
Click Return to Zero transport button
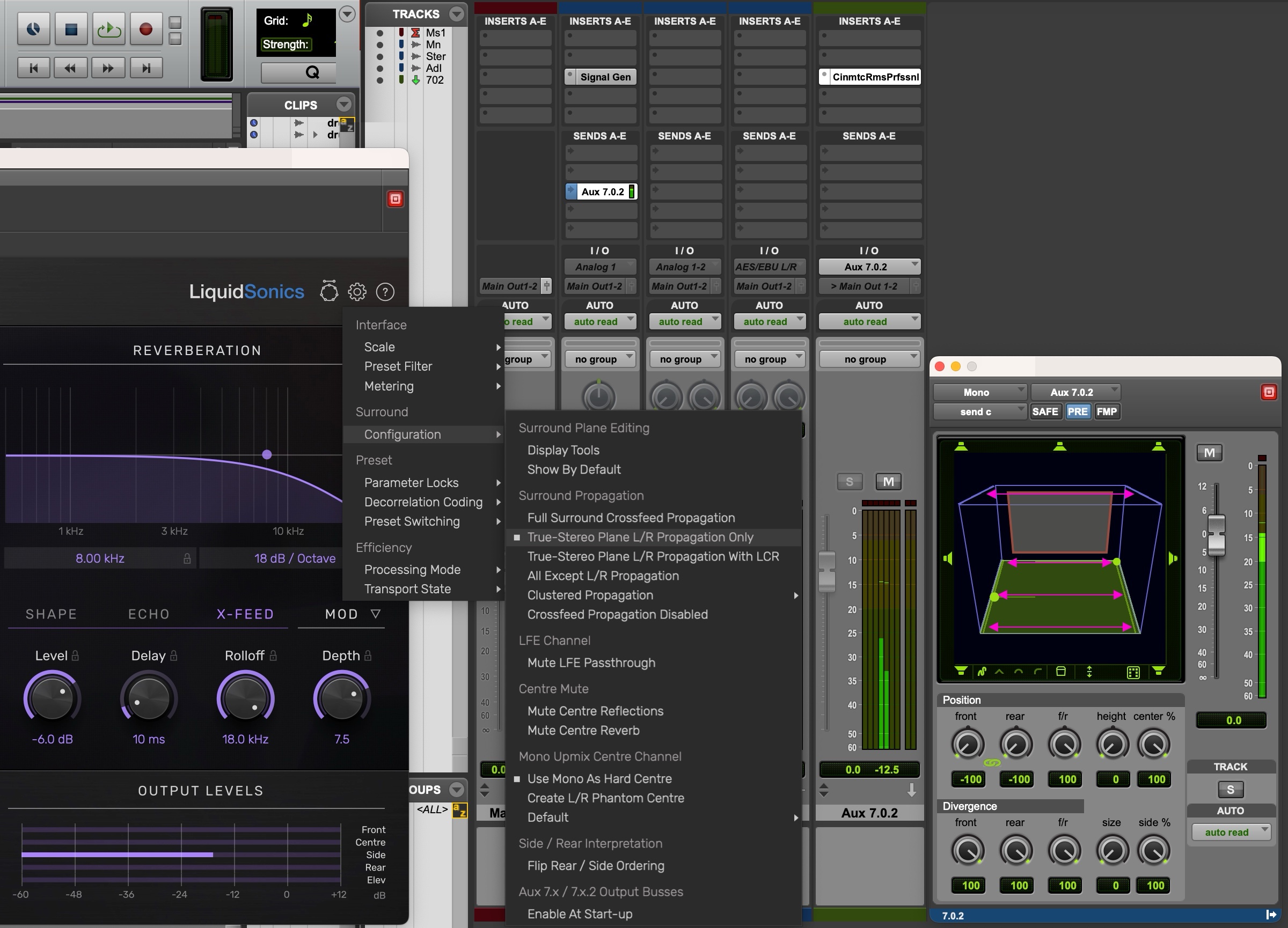pyautogui.click(x=33, y=68)
